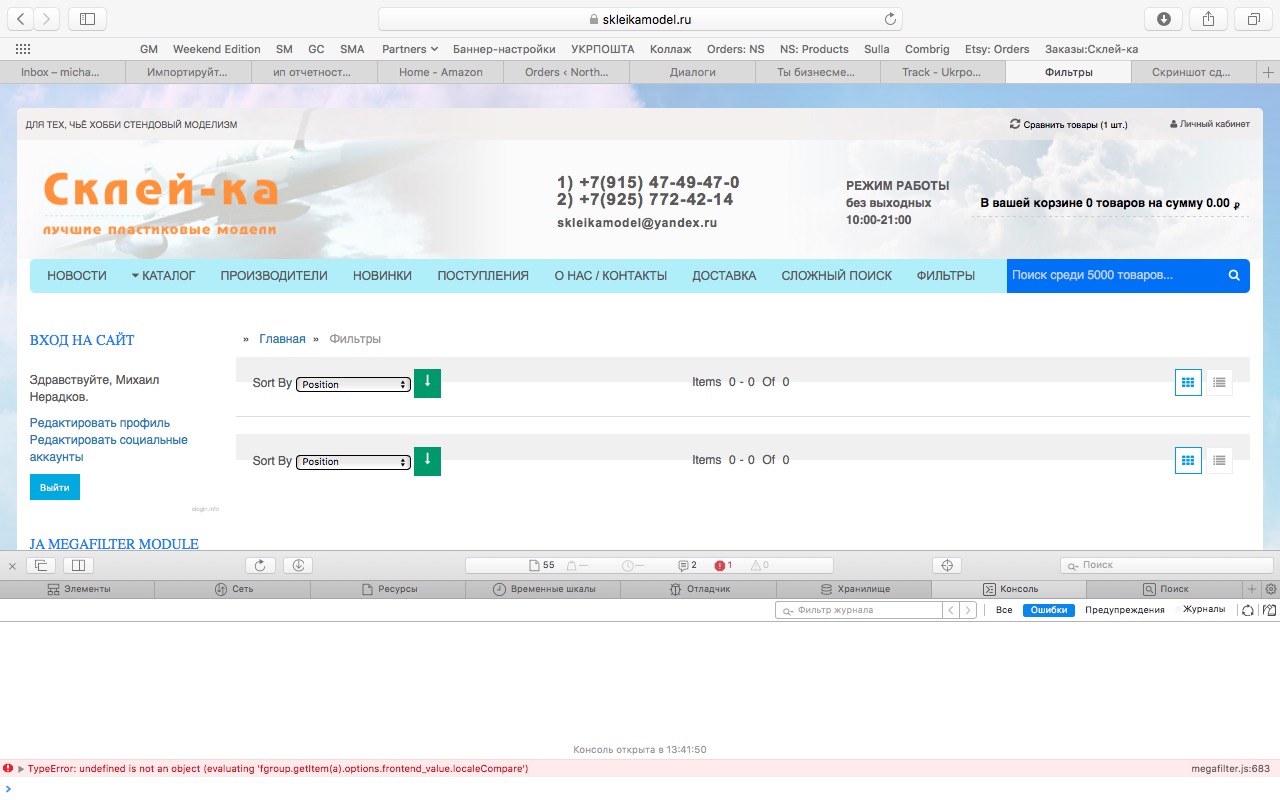Open the first Sort By Position dropdown
1280x800 pixels.
tap(353, 384)
